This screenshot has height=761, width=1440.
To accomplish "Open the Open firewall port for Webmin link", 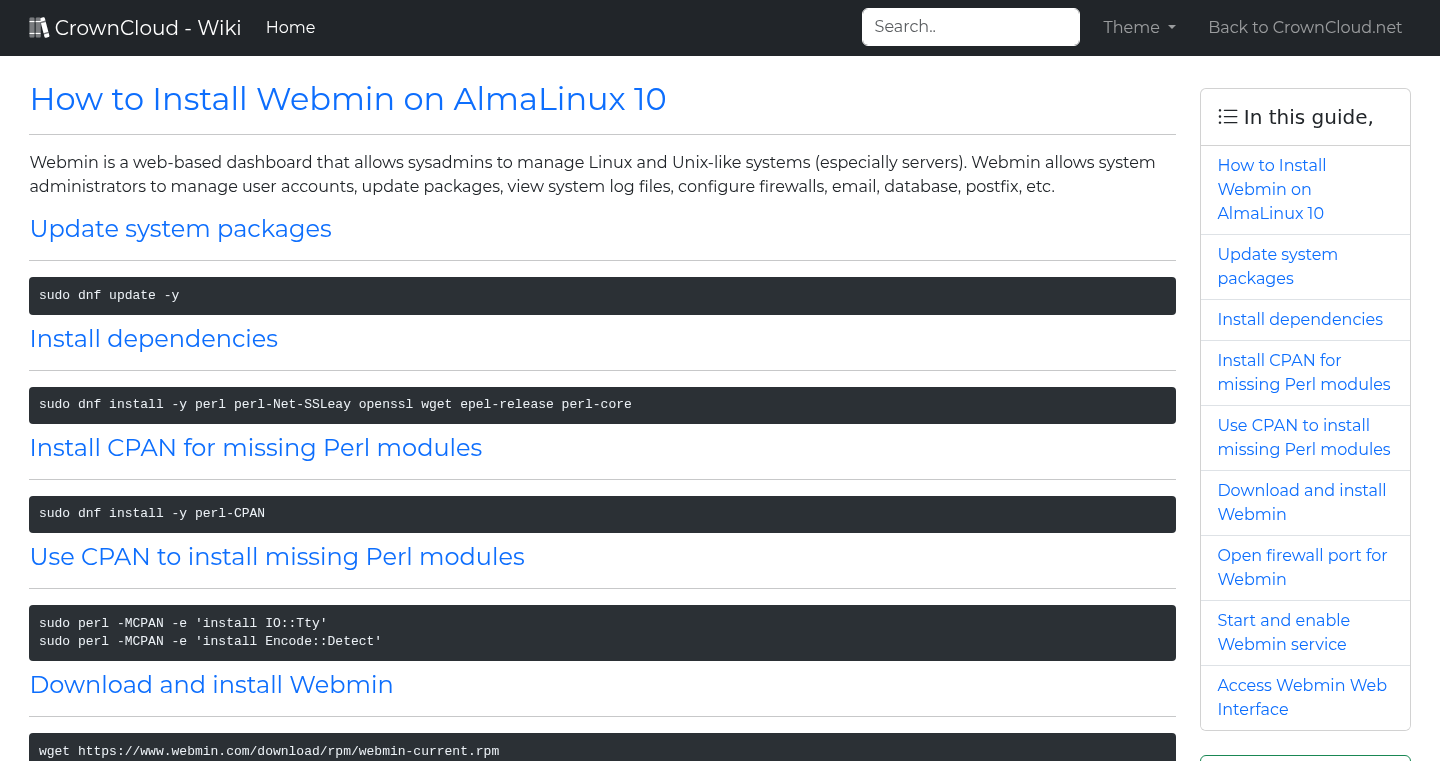I will pos(1302,567).
